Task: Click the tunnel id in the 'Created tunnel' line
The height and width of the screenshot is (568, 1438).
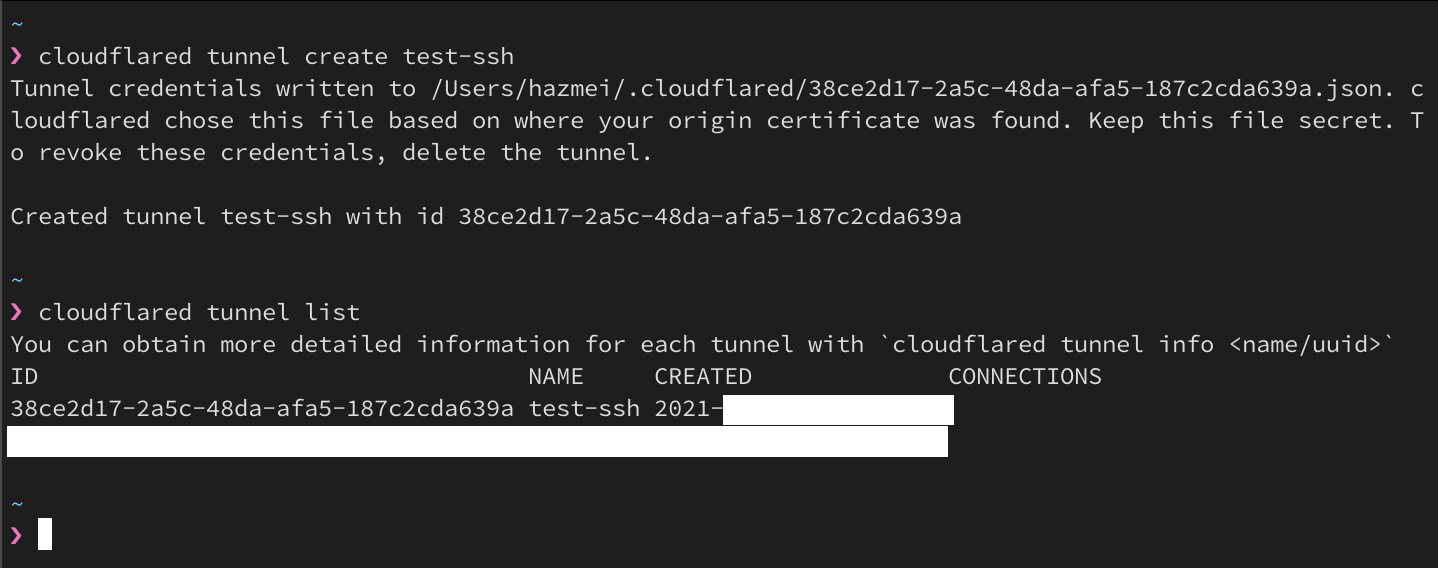Action: coord(710,216)
